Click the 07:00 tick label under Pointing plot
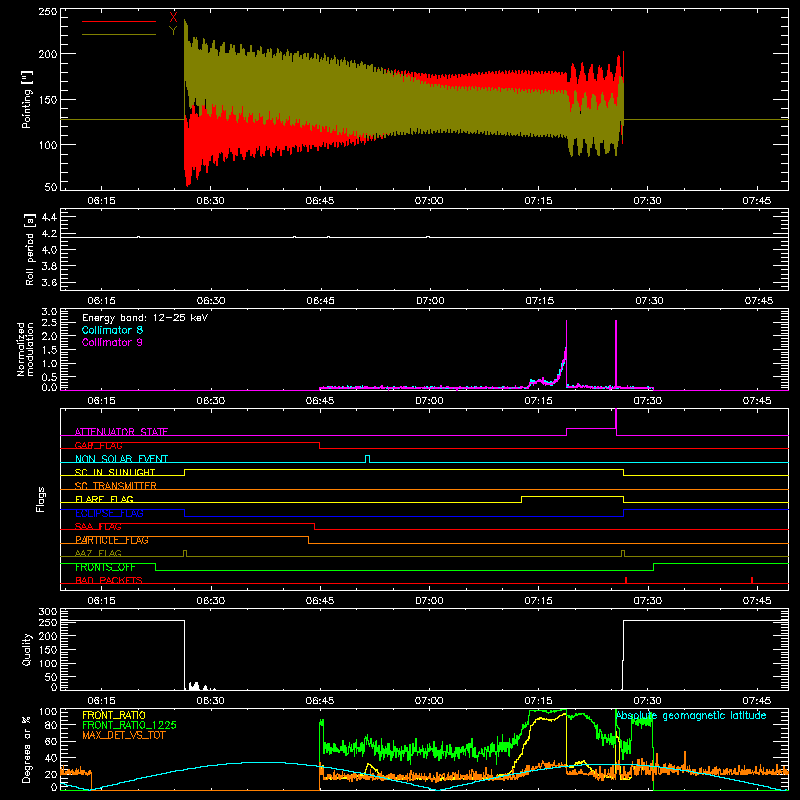800x800 pixels. point(429,201)
